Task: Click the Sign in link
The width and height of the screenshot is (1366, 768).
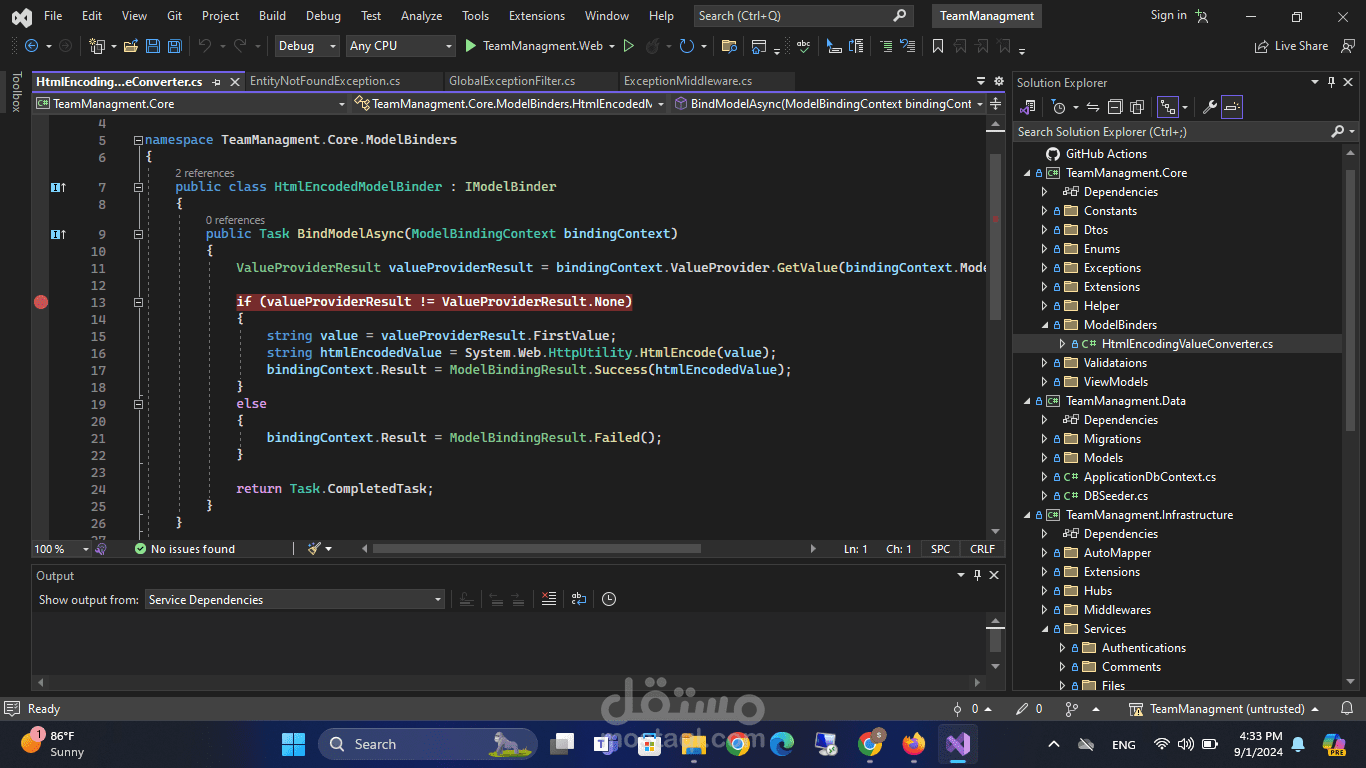Action: click(1168, 16)
